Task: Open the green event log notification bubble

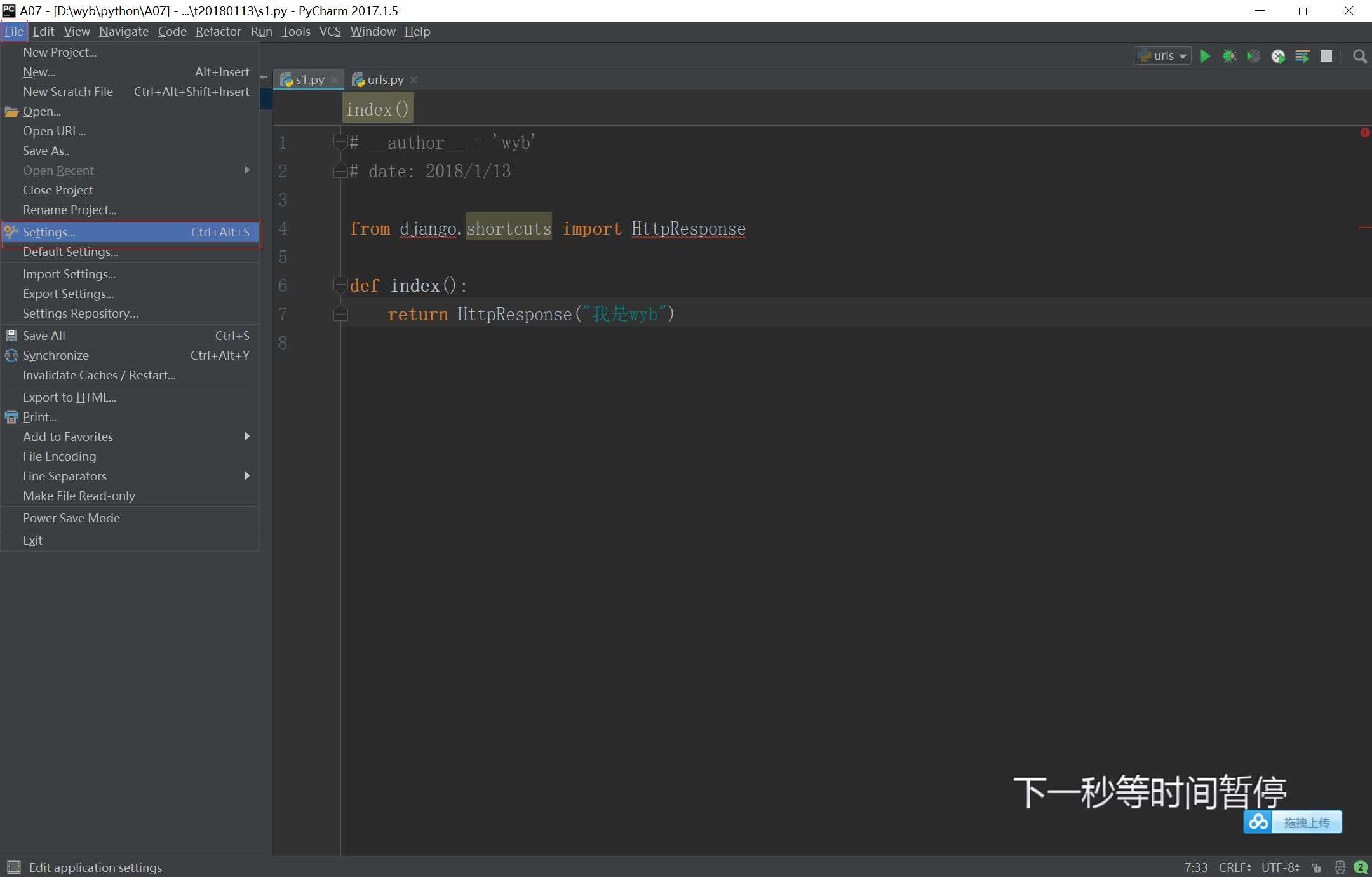Action: click(x=1361, y=867)
